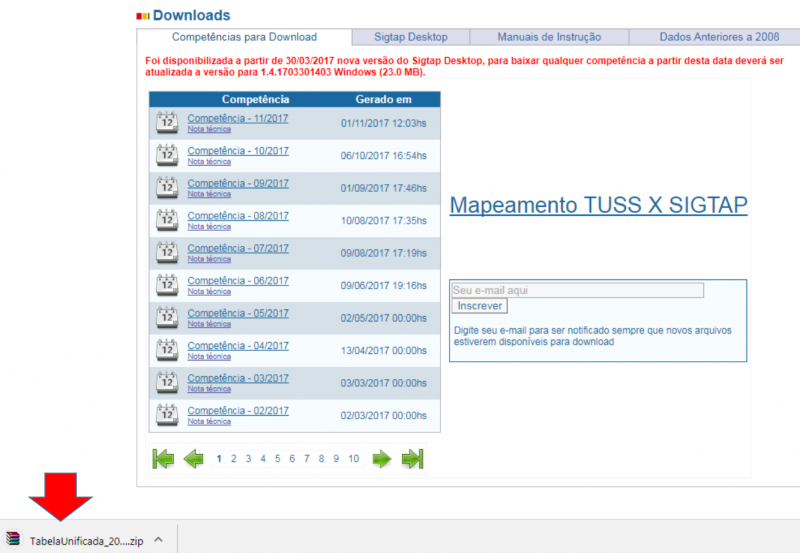Open Mapeamento TUSS X SIGTAP link
The height and width of the screenshot is (553, 800).
click(598, 205)
